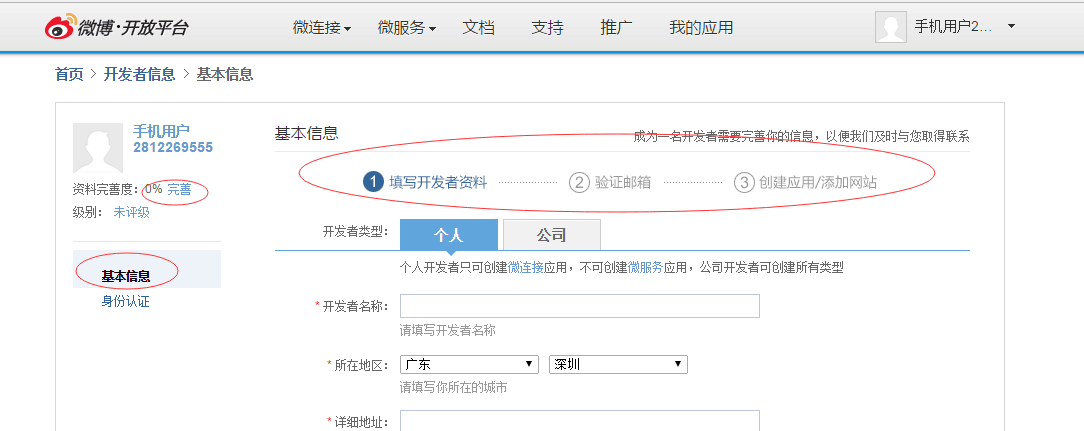Click the 未评级 level link
The width and height of the screenshot is (1084, 431).
(x=131, y=212)
